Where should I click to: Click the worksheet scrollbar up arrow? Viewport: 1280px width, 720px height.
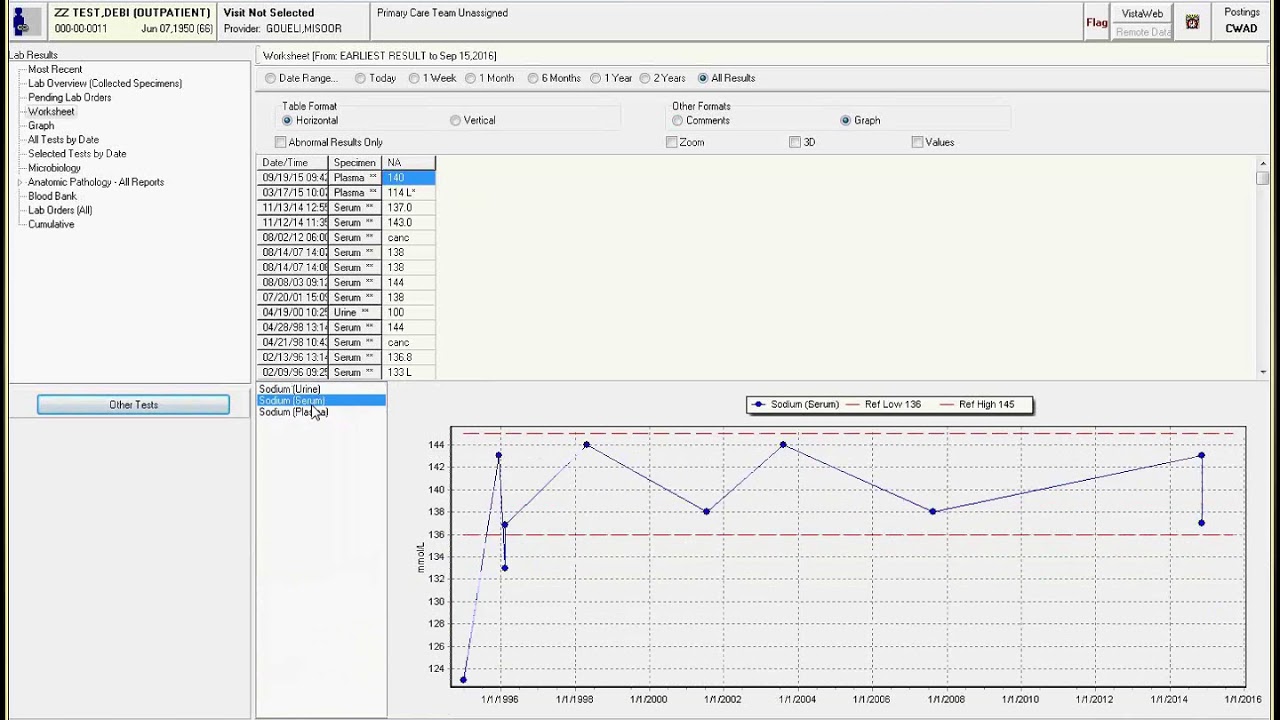pos(1263,163)
